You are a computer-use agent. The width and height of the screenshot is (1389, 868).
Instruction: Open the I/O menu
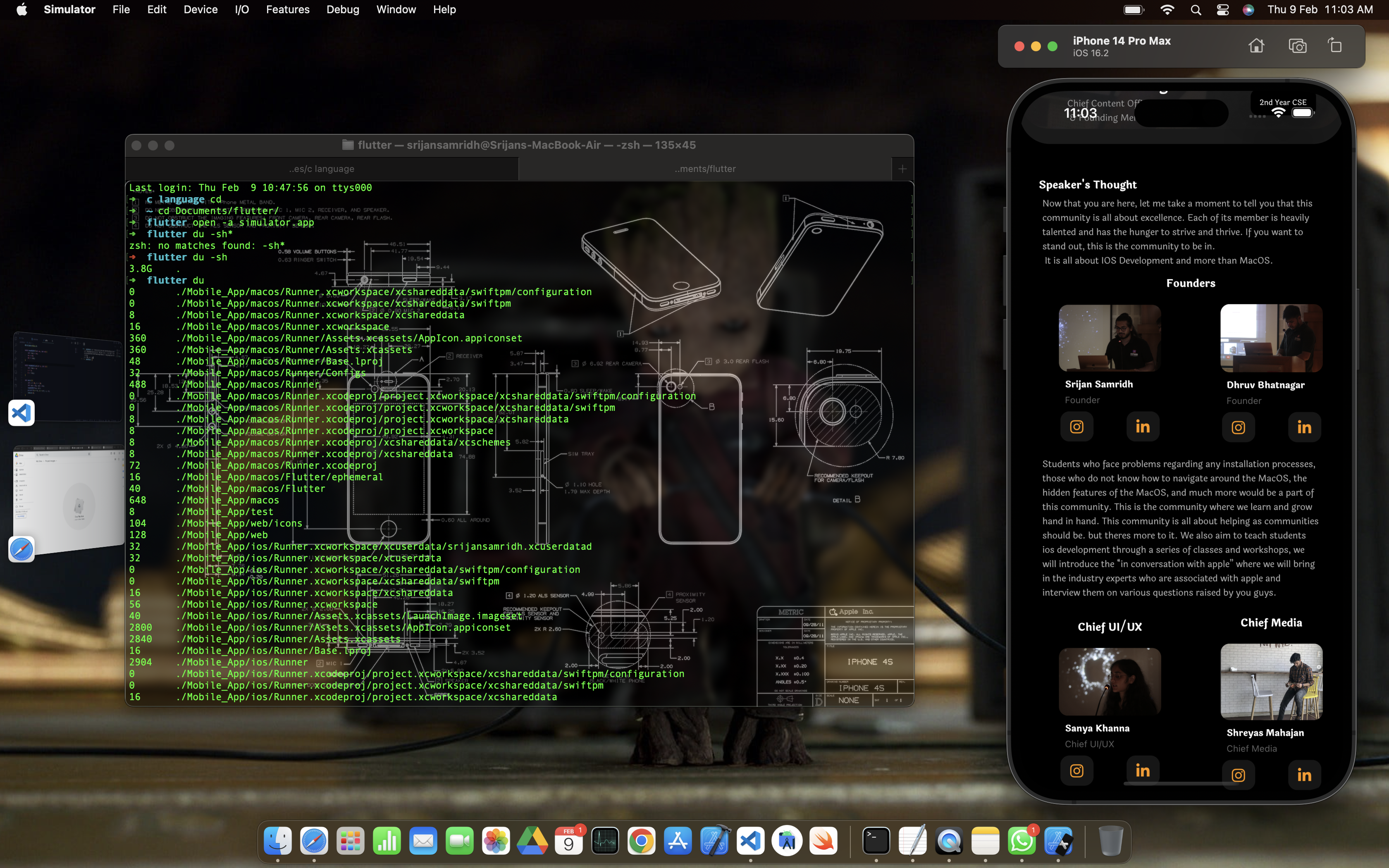(242, 10)
